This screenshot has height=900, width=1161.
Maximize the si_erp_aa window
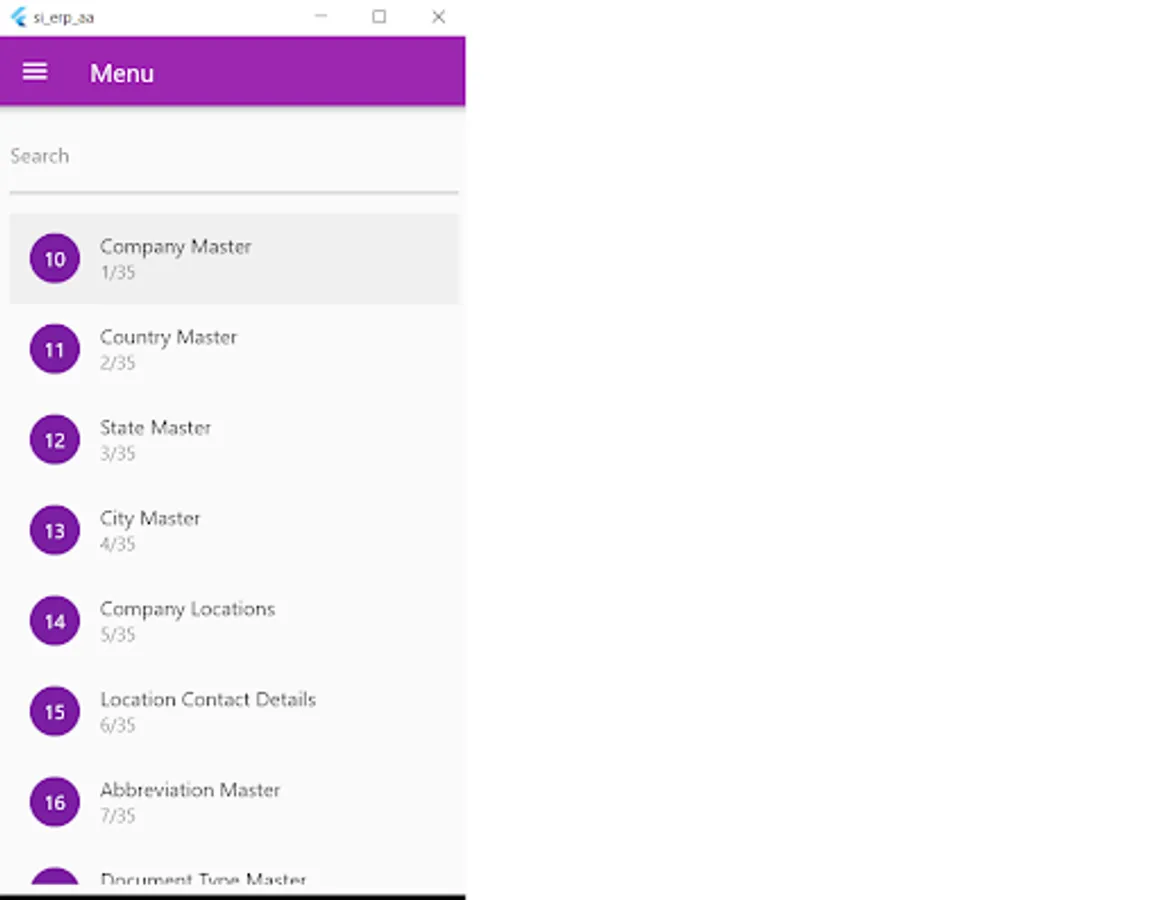coord(379,16)
